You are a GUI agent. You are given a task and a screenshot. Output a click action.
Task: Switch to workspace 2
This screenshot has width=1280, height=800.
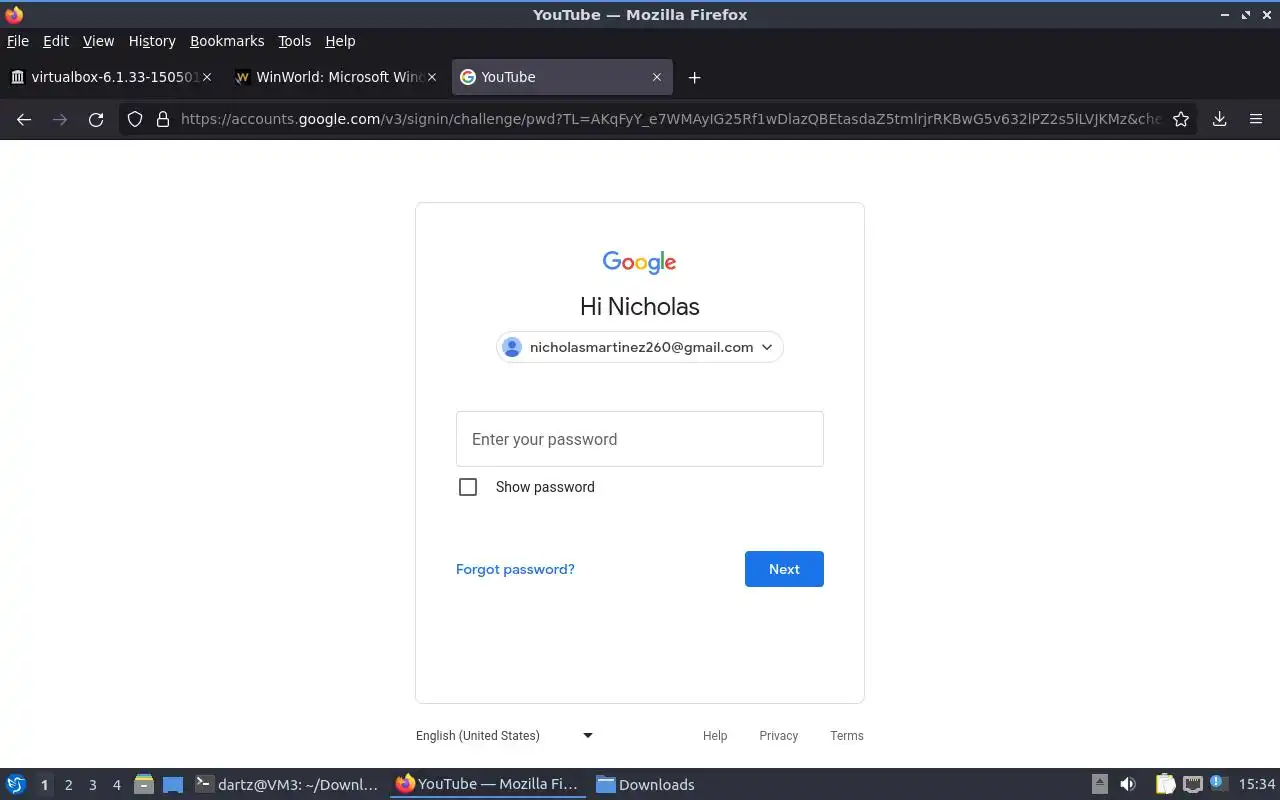point(68,785)
